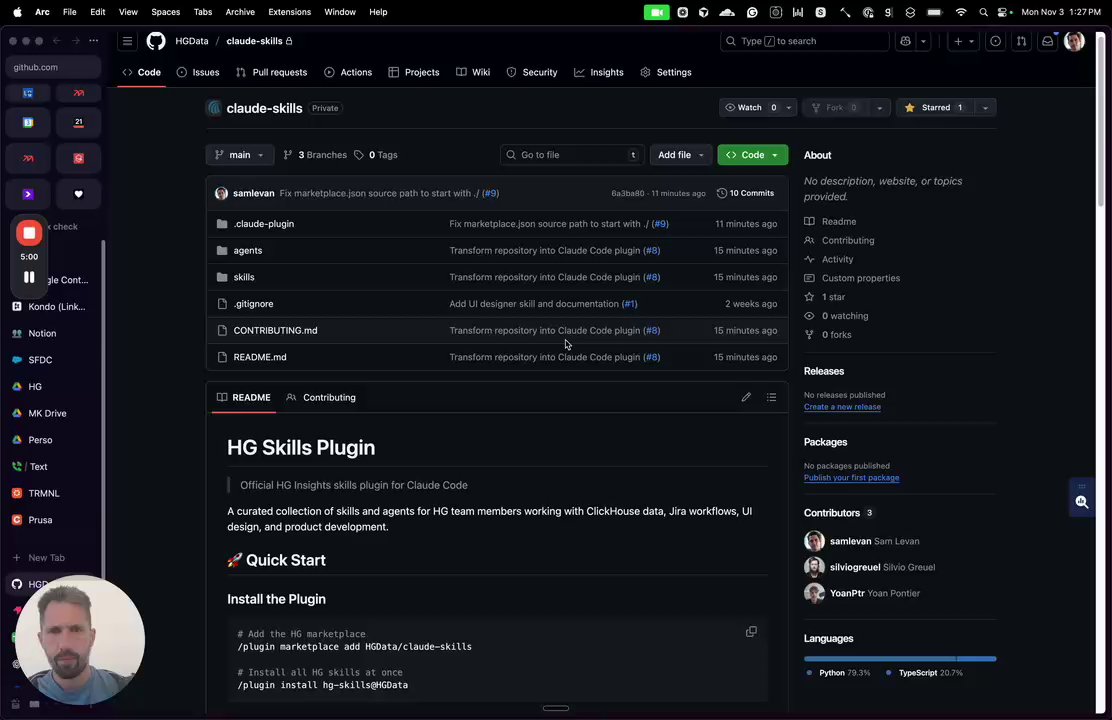The height and width of the screenshot is (720, 1112).
Task: Open the Insights tab
Action: tap(599, 72)
